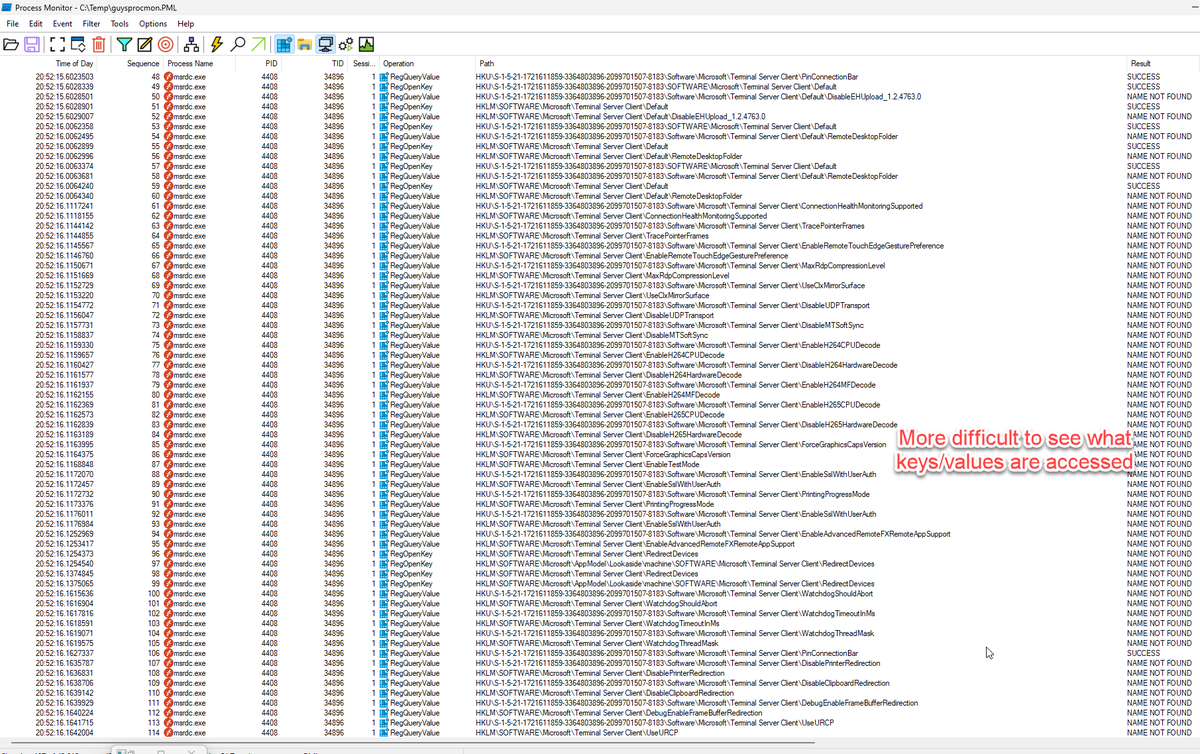Select the Include Process From Window target icon

point(165,44)
